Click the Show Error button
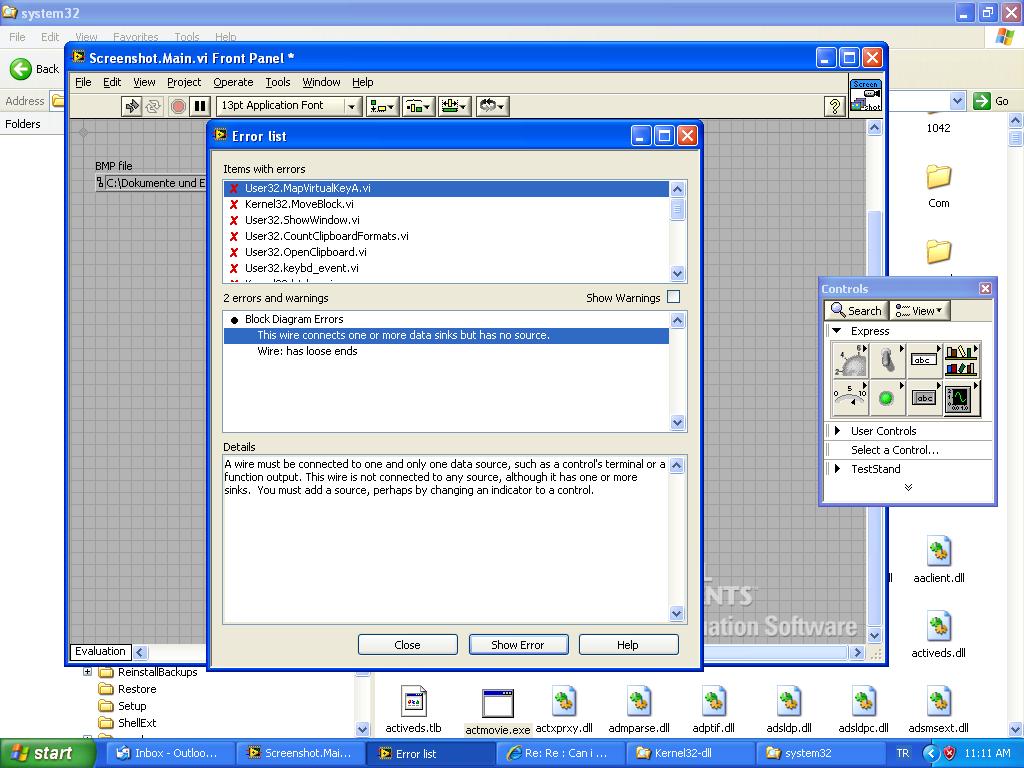 pyautogui.click(x=518, y=644)
